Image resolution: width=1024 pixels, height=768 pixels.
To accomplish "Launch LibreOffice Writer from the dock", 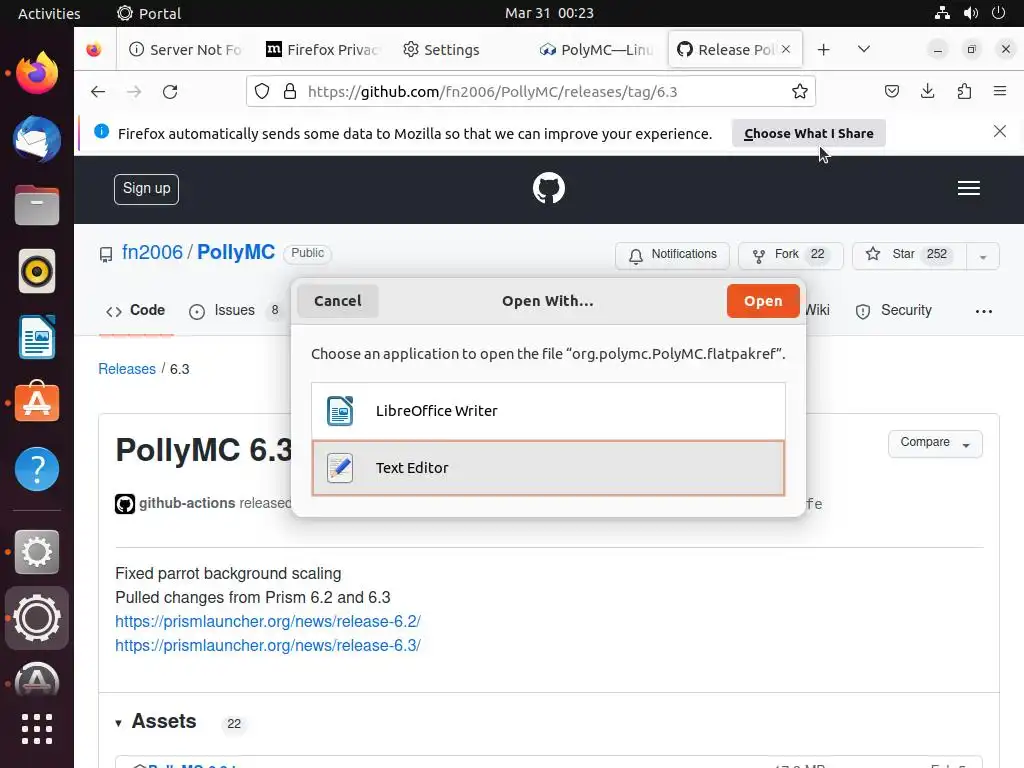I will point(37,337).
